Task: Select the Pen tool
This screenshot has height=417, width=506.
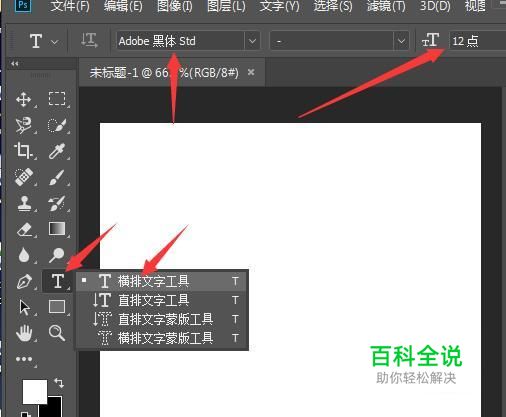Action: (24, 282)
